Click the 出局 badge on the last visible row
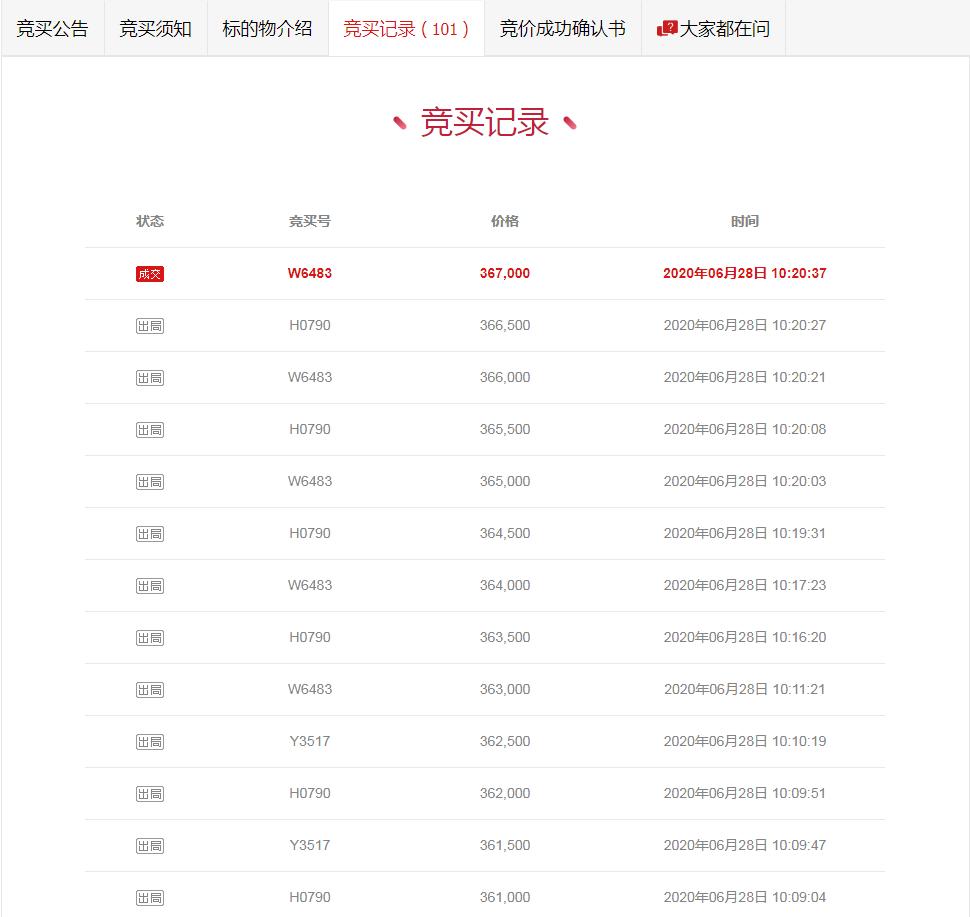Image resolution: width=970 pixels, height=917 pixels. pos(149,897)
